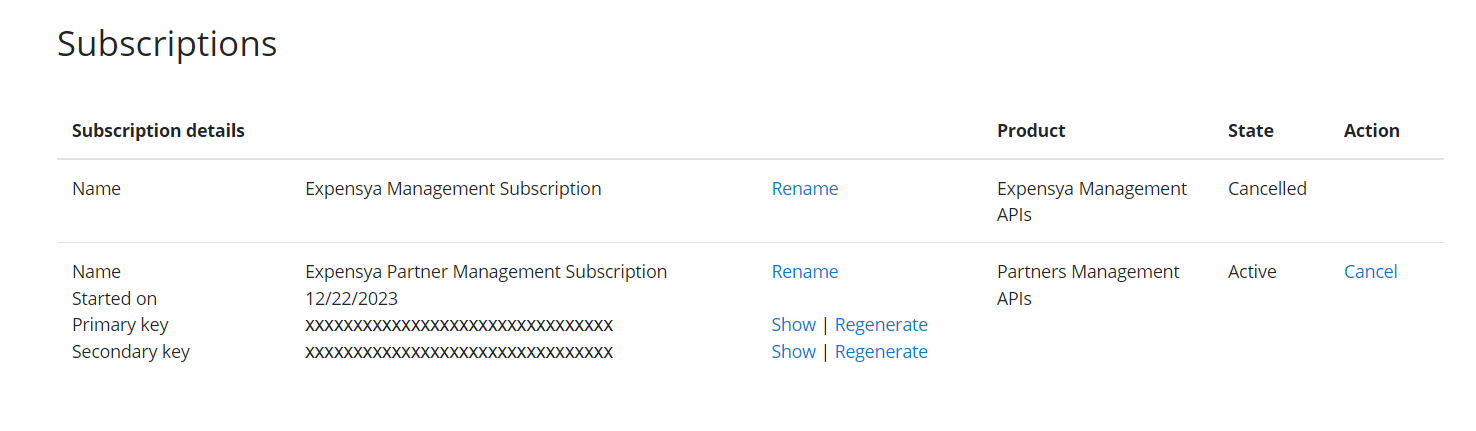
Task: Click the Expensya Management APIs product cell
Action: (1091, 201)
